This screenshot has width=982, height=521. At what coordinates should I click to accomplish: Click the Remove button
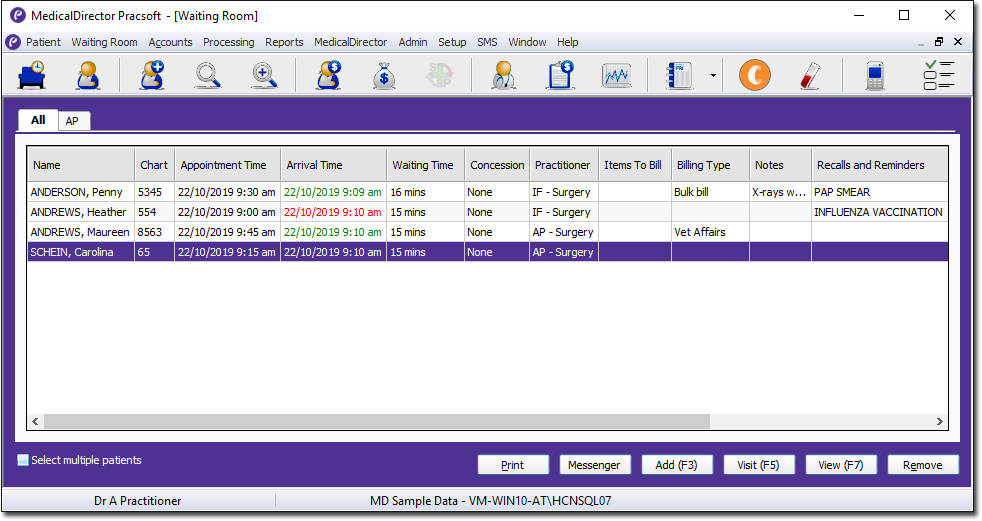[922, 465]
